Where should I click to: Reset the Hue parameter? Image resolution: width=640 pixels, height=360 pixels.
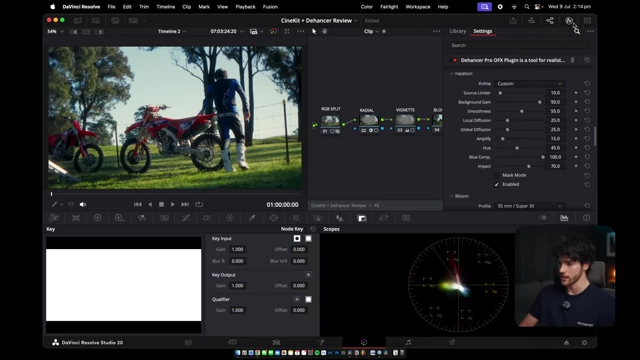coord(587,148)
